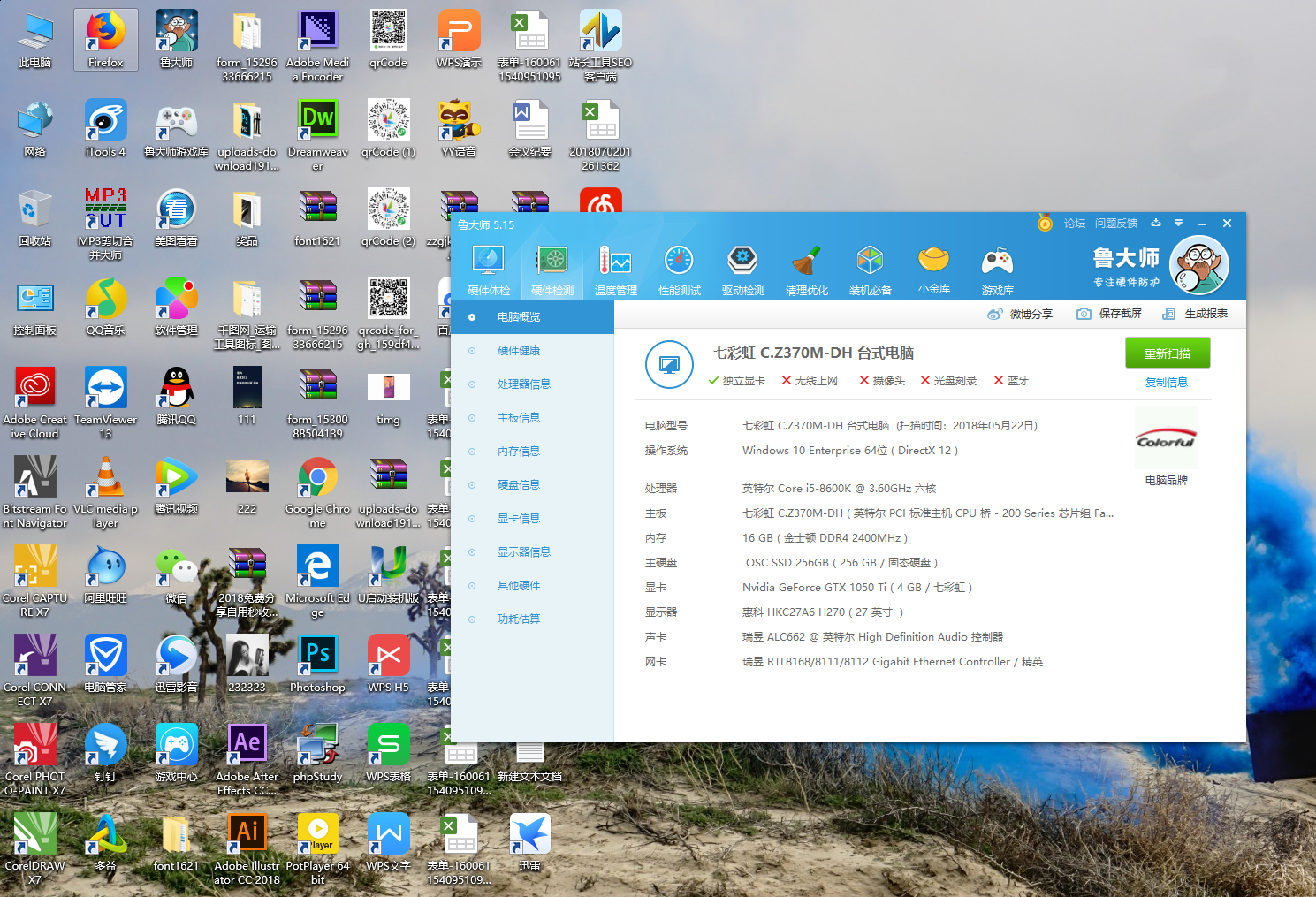
Task: Click the memory value 16 GB 金士顿 DDR4
Action: pyautogui.click(x=825, y=537)
